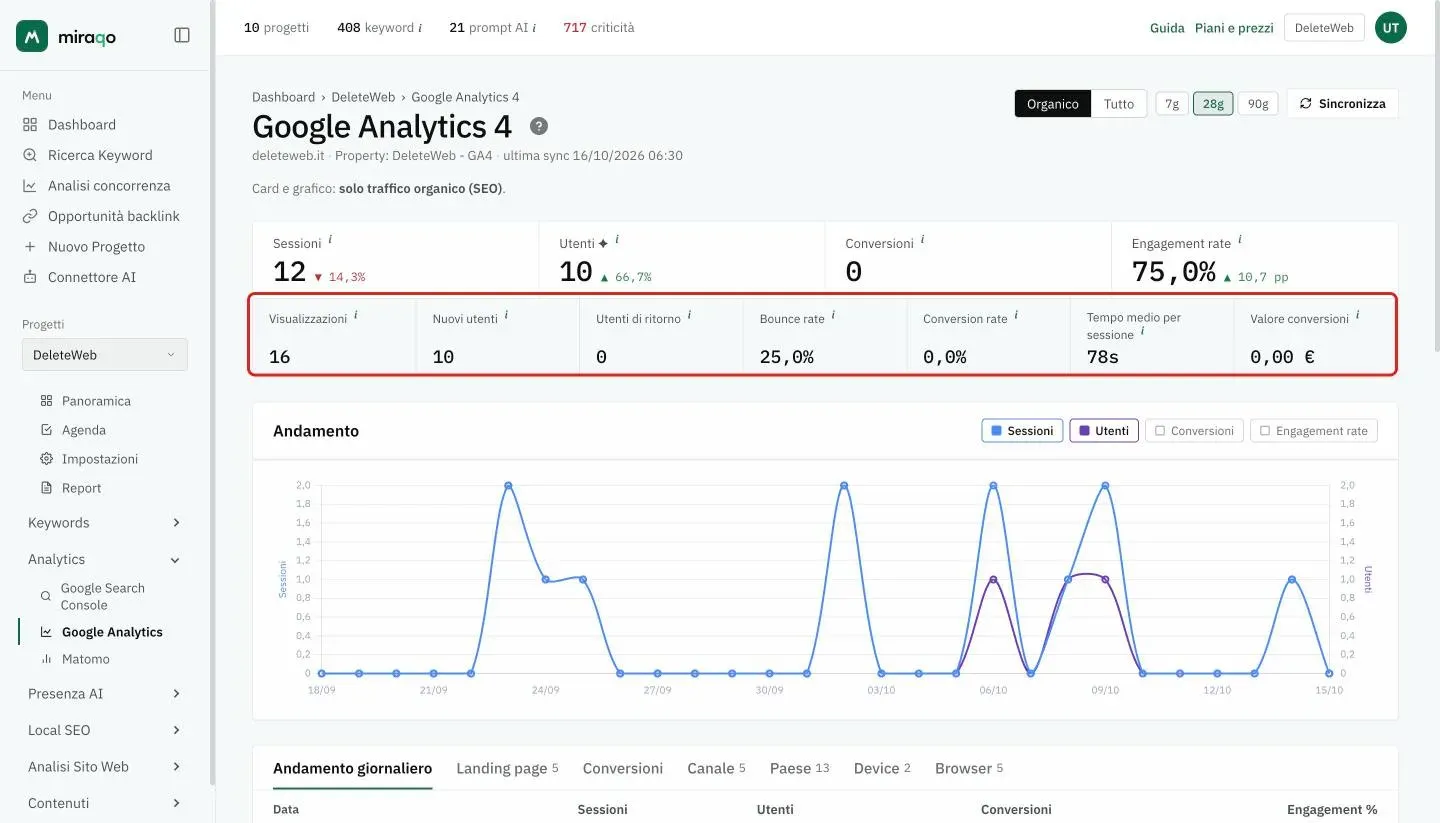Click the Sincronizza button
The height and width of the screenshot is (823, 1440).
point(1342,104)
